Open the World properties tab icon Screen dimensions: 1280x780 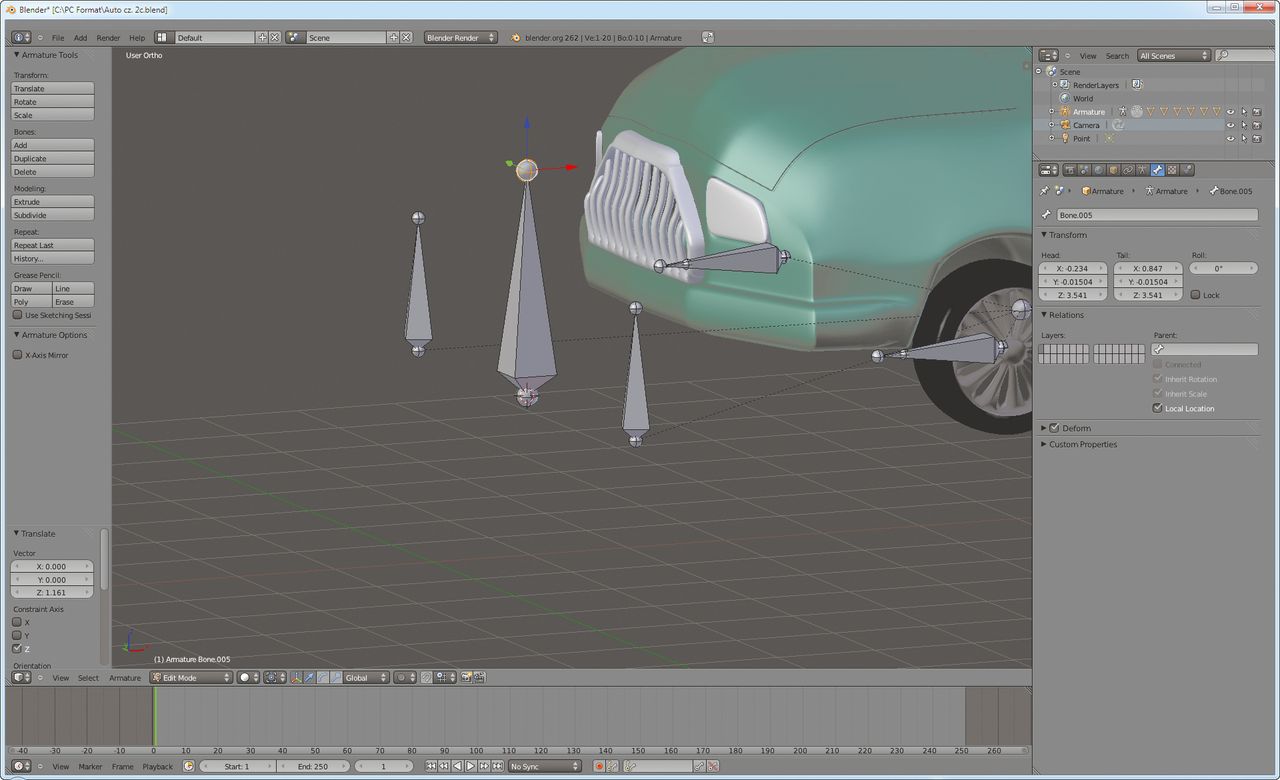[1099, 170]
